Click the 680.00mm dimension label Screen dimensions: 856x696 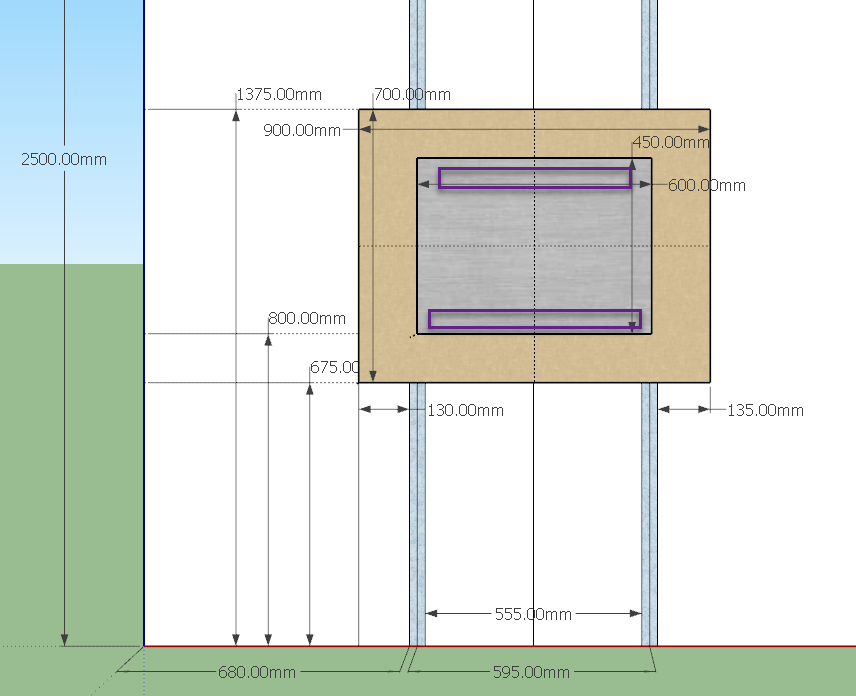pyautogui.click(x=256, y=673)
